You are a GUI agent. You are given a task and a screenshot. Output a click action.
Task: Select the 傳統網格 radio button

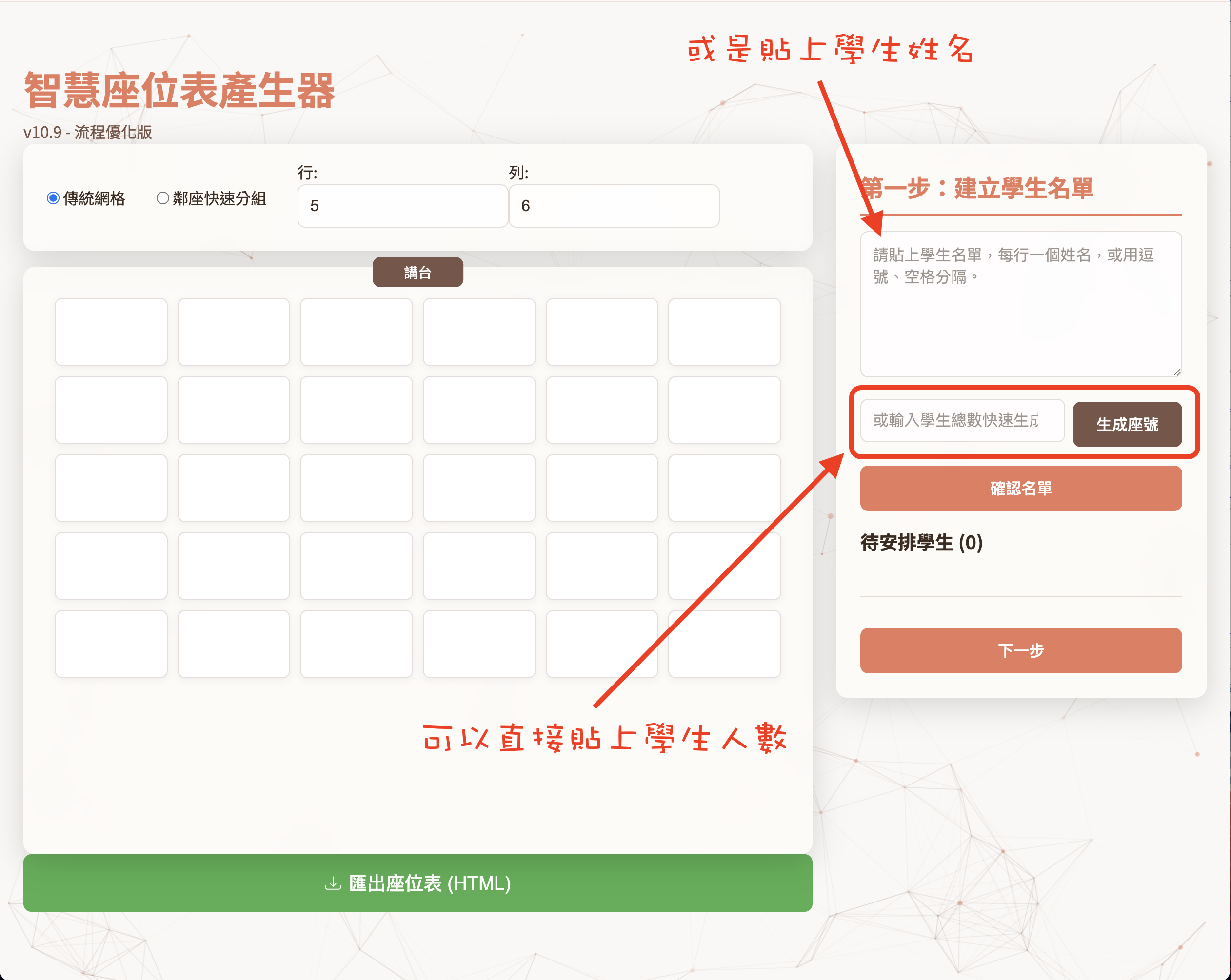tap(53, 197)
